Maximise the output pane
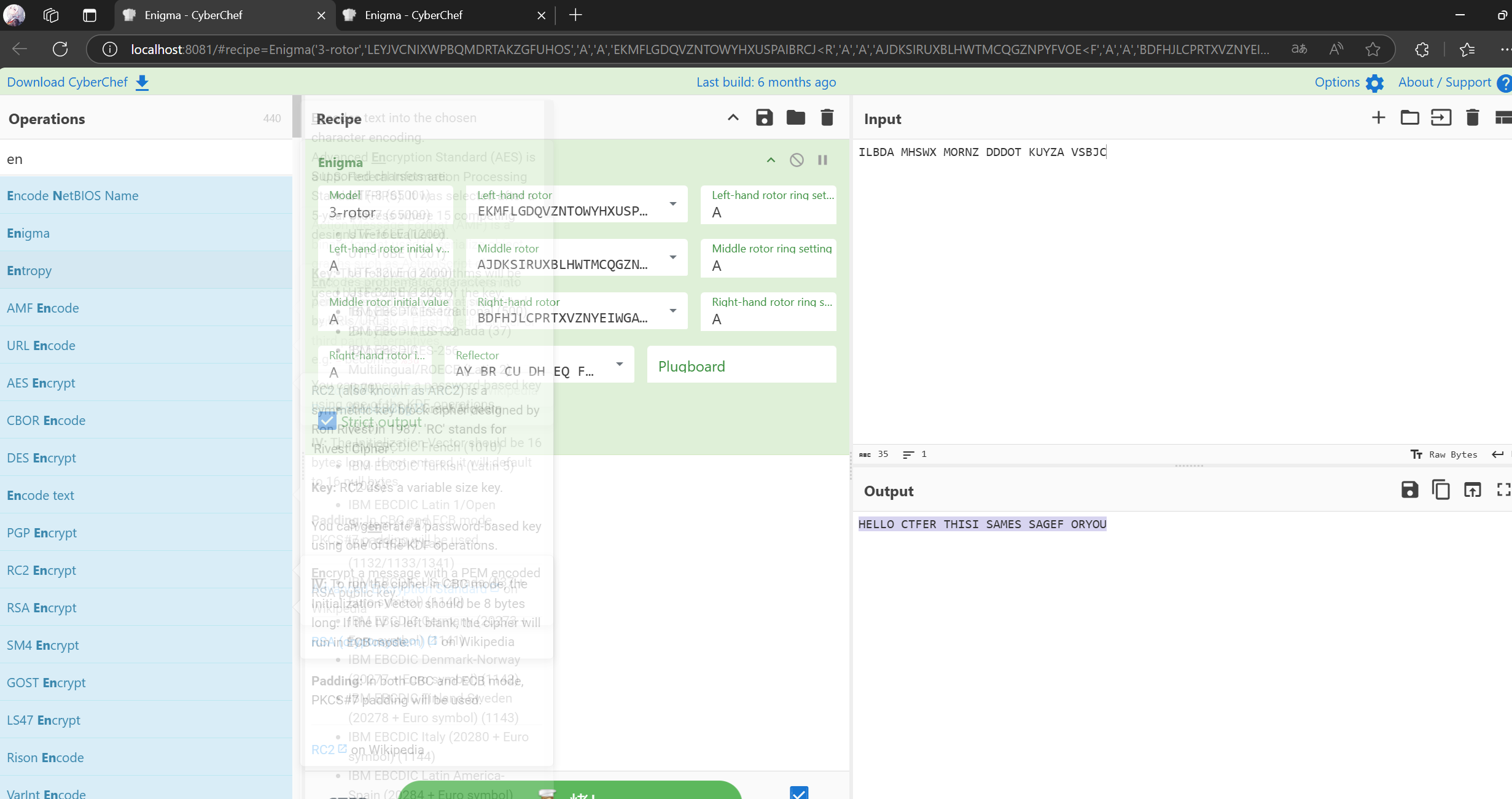Image resolution: width=1512 pixels, height=799 pixels. coord(1503,489)
